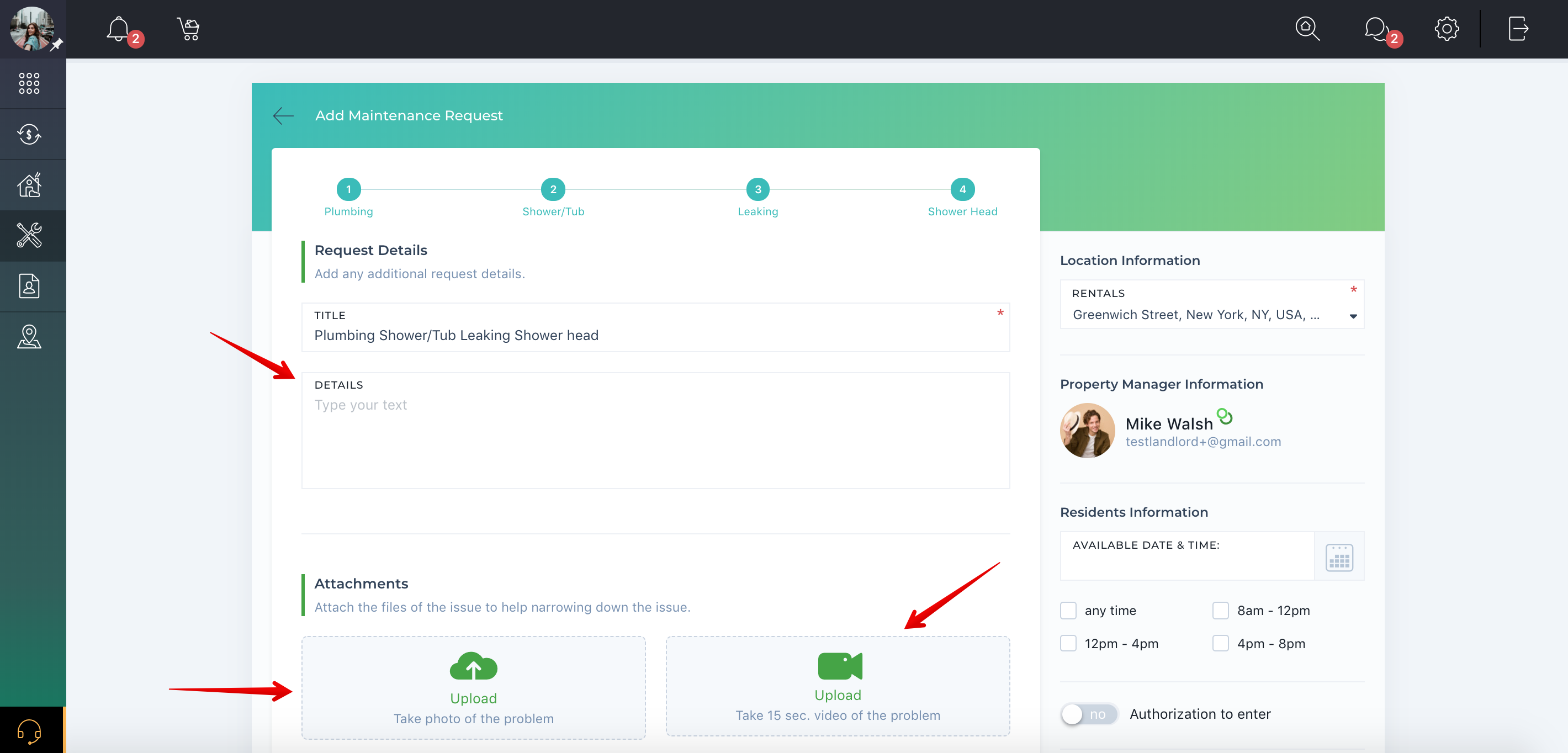Check the any time checkbox

[x=1068, y=611]
